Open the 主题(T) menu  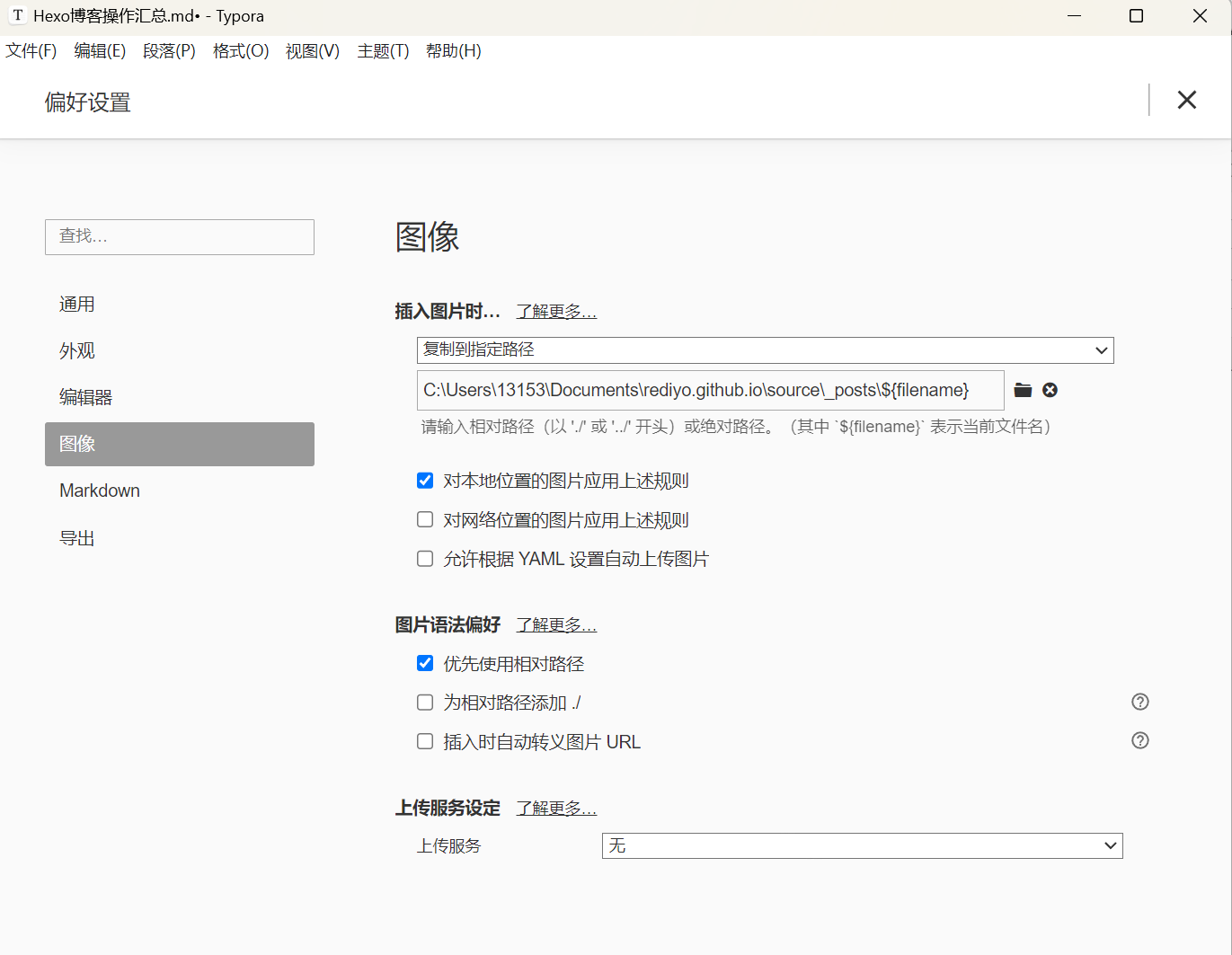click(383, 51)
